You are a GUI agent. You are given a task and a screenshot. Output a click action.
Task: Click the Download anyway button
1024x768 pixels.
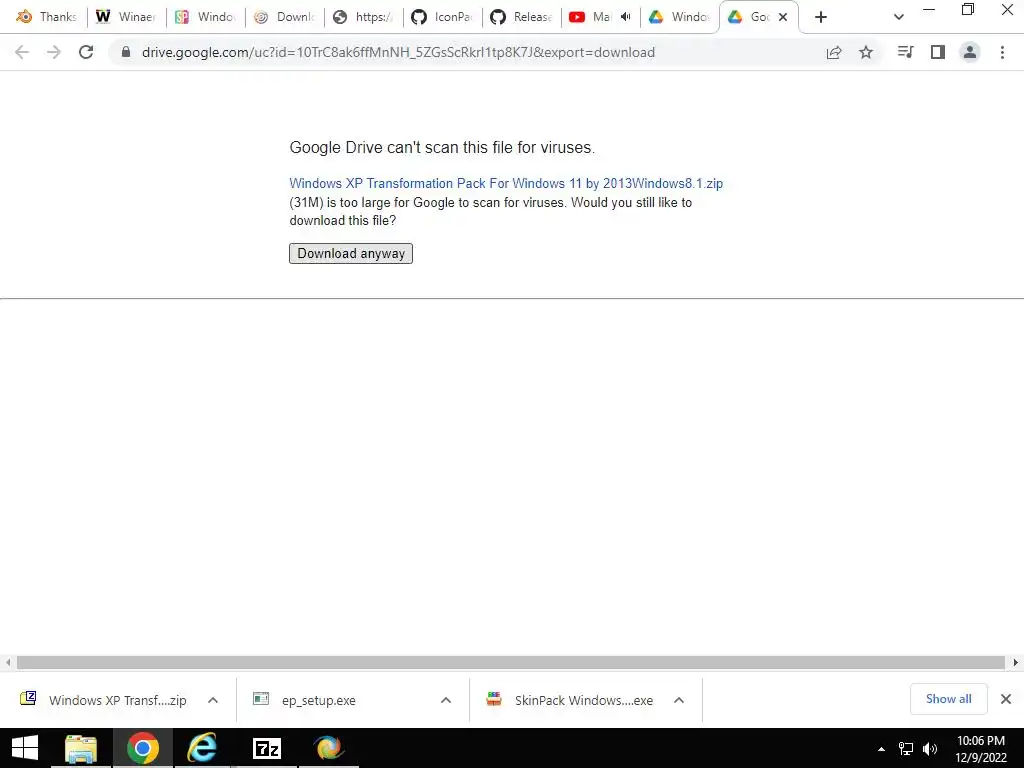click(351, 253)
